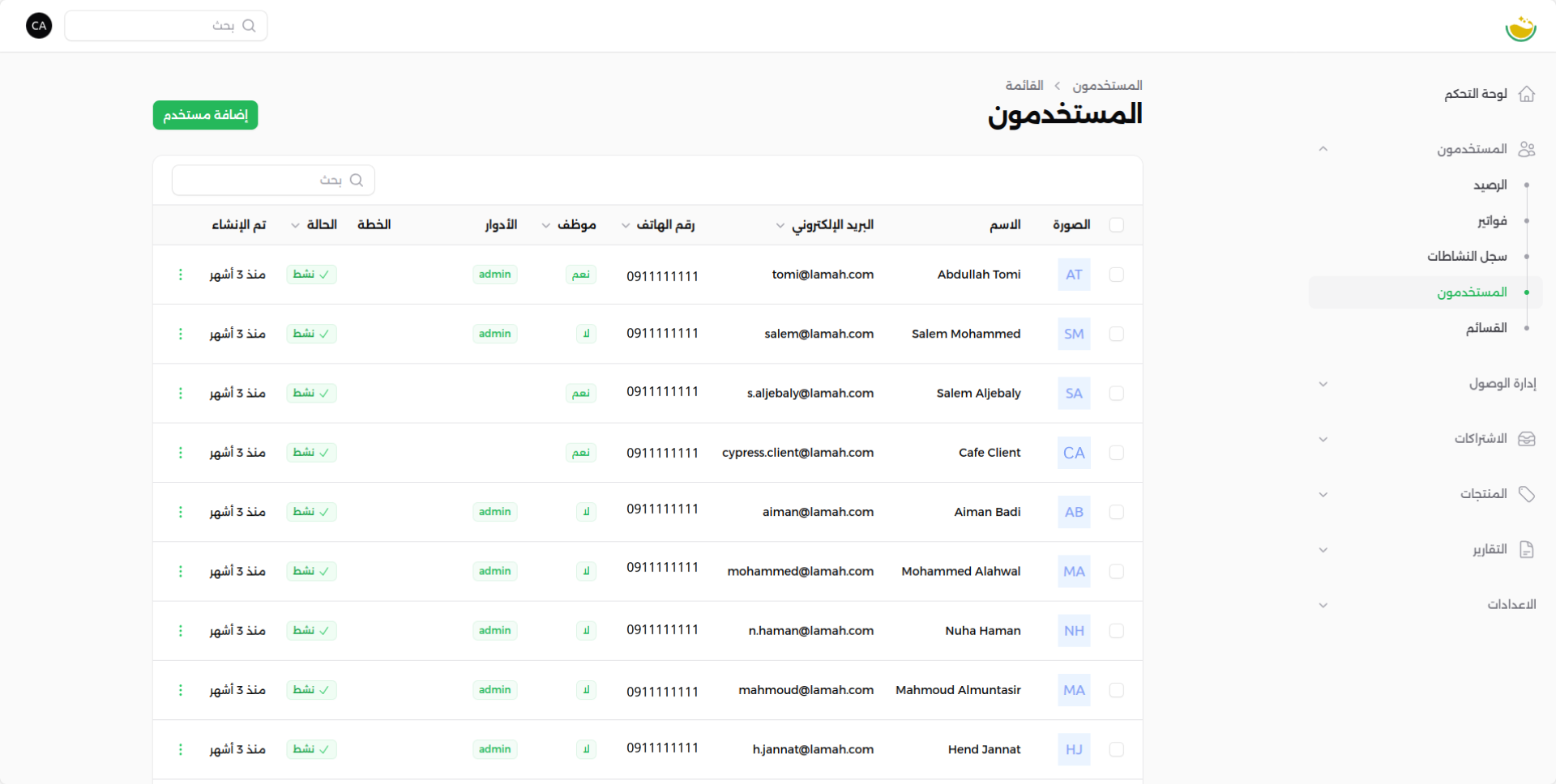Select the Aiman Badi row checkbox
This screenshot has height=784, width=1556.
[1116, 512]
